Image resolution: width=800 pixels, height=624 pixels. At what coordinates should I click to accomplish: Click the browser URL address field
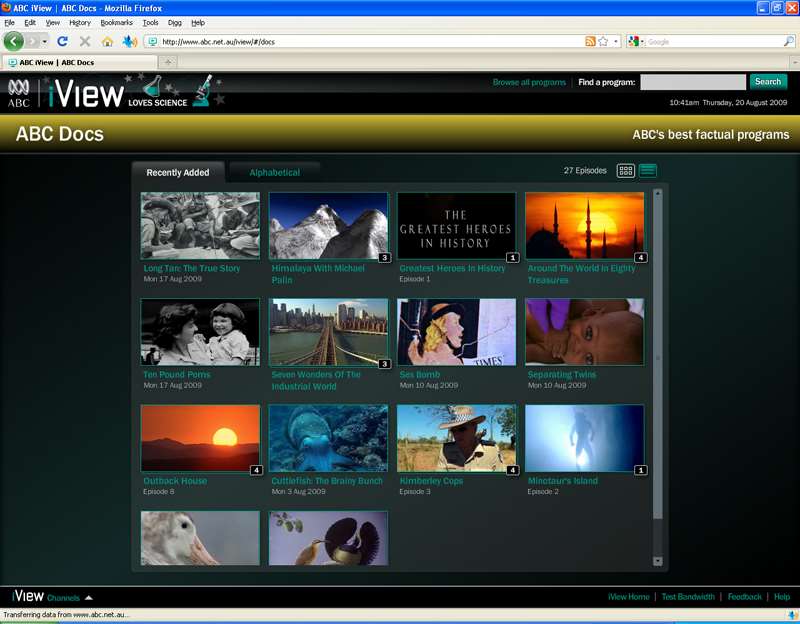pyautogui.click(x=372, y=41)
